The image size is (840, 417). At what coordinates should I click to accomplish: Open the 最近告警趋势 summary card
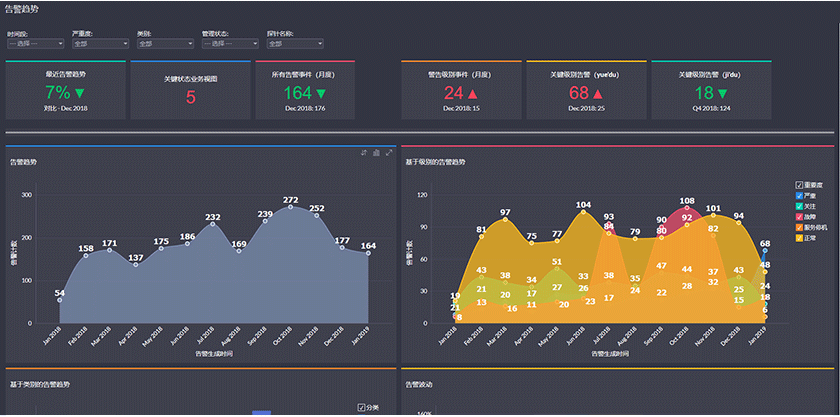[66, 91]
